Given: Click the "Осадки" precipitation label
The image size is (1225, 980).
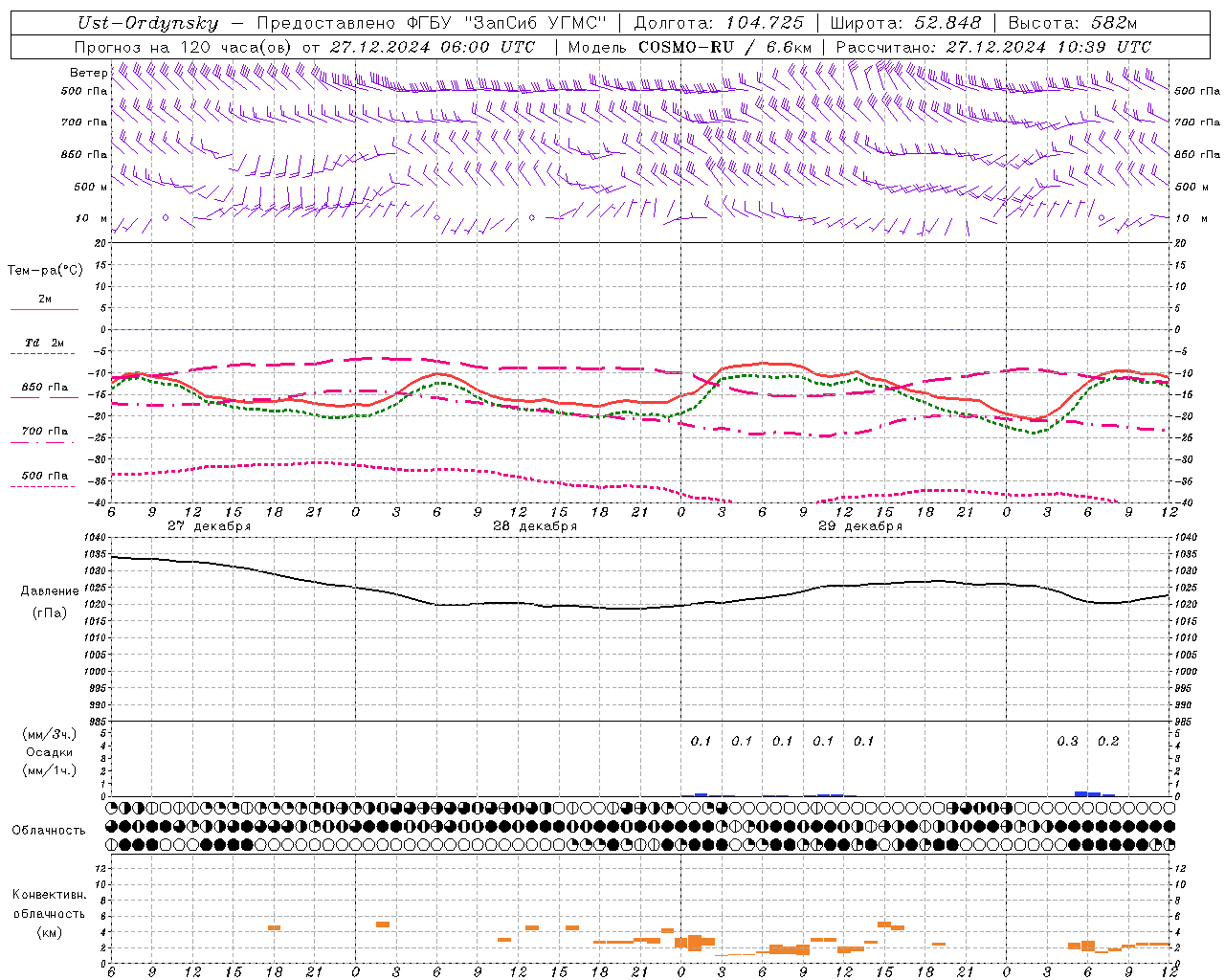Looking at the screenshot, I should (x=50, y=752).
